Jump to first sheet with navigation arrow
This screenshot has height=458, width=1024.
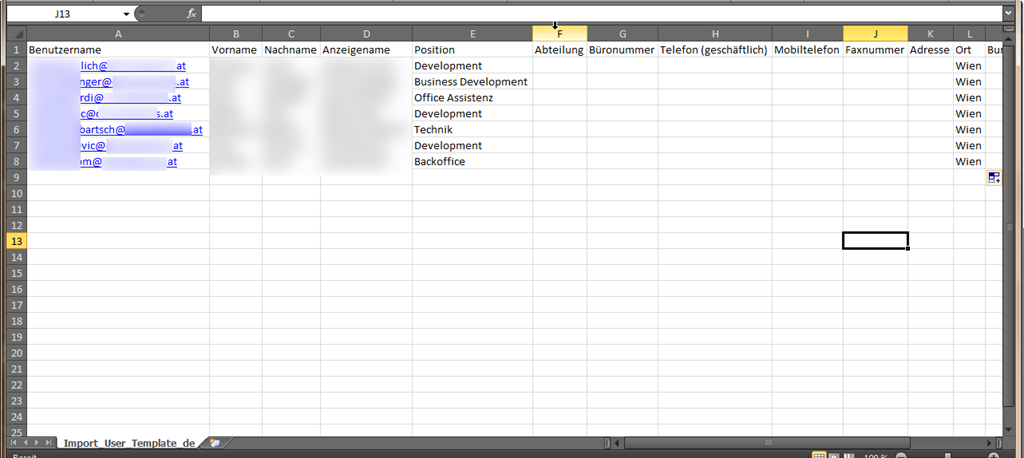pyautogui.click(x=14, y=443)
